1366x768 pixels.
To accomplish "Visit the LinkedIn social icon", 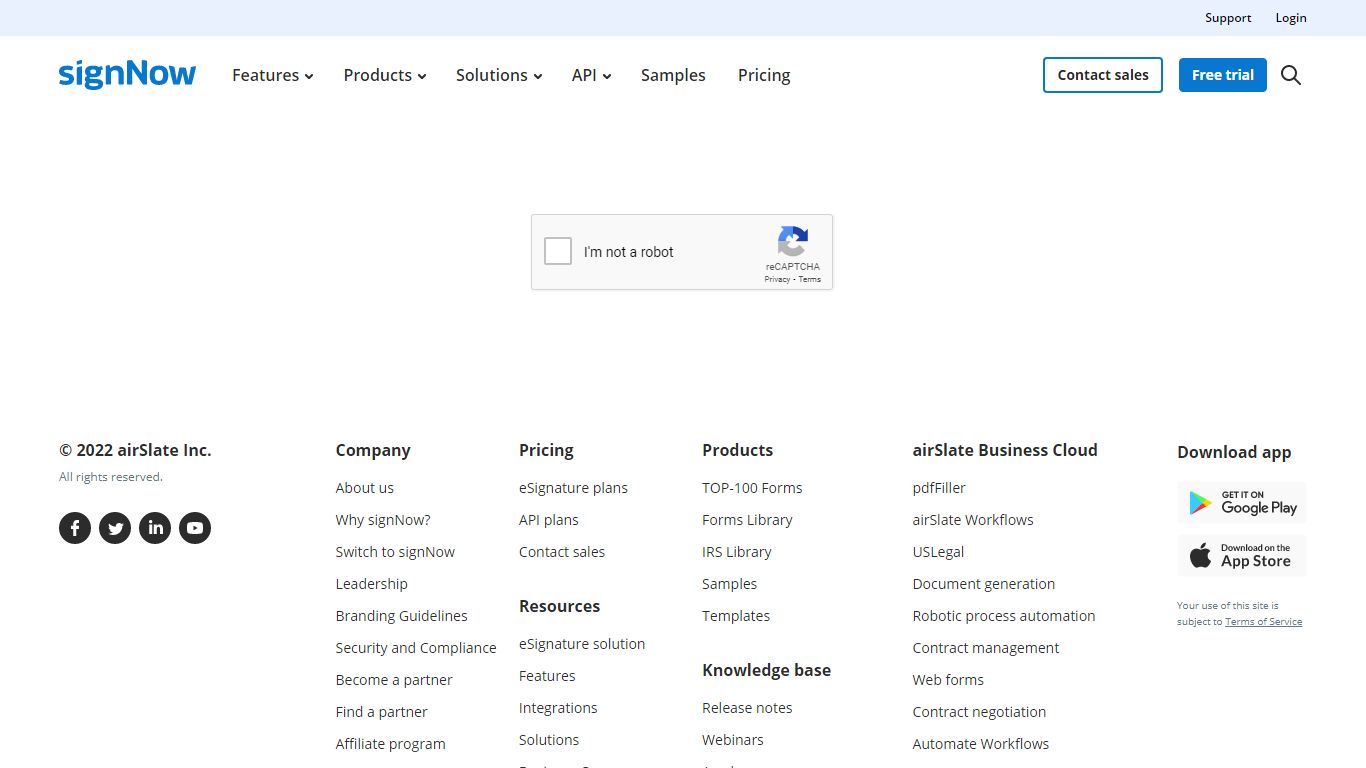I will (155, 528).
